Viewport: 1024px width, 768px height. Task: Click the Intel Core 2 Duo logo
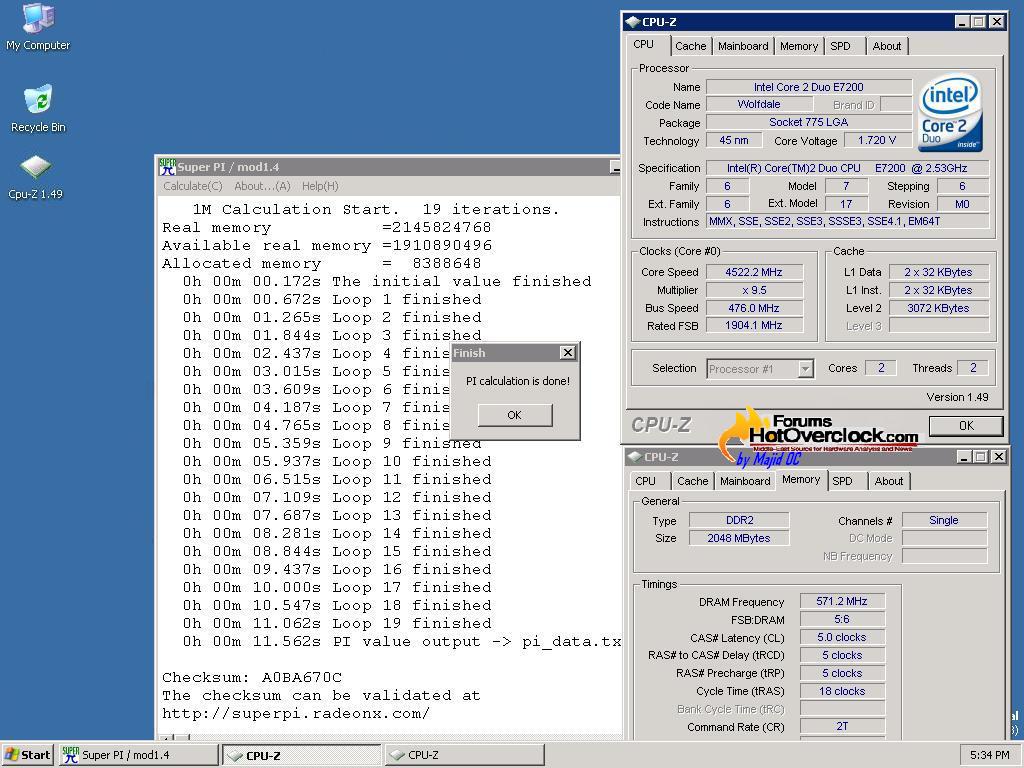(951, 112)
